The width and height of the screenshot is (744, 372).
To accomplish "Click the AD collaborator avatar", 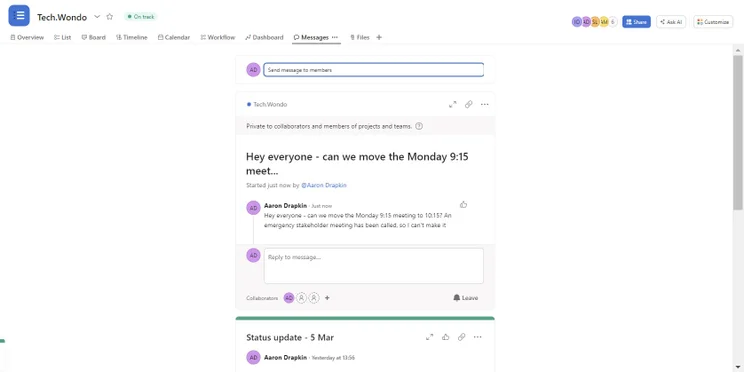I will [288, 298].
